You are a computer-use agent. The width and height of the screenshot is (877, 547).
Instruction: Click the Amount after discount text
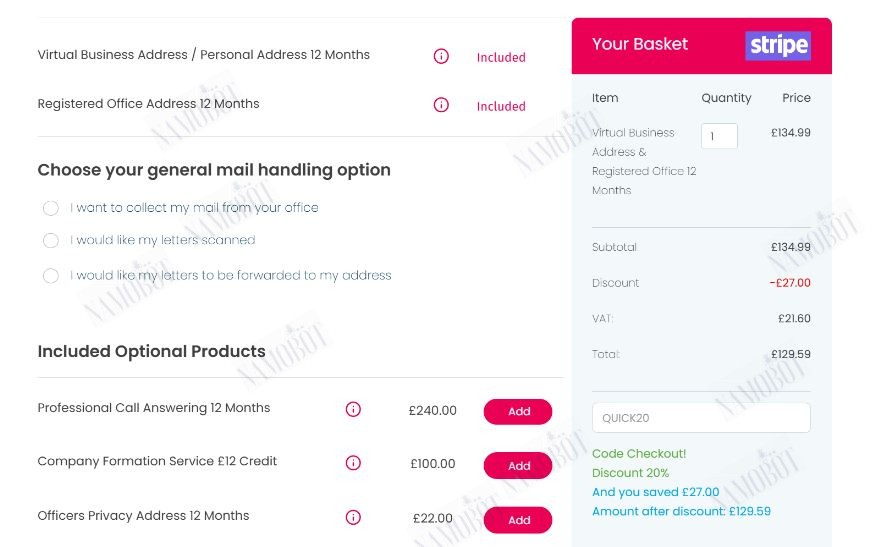click(x=681, y=511)
